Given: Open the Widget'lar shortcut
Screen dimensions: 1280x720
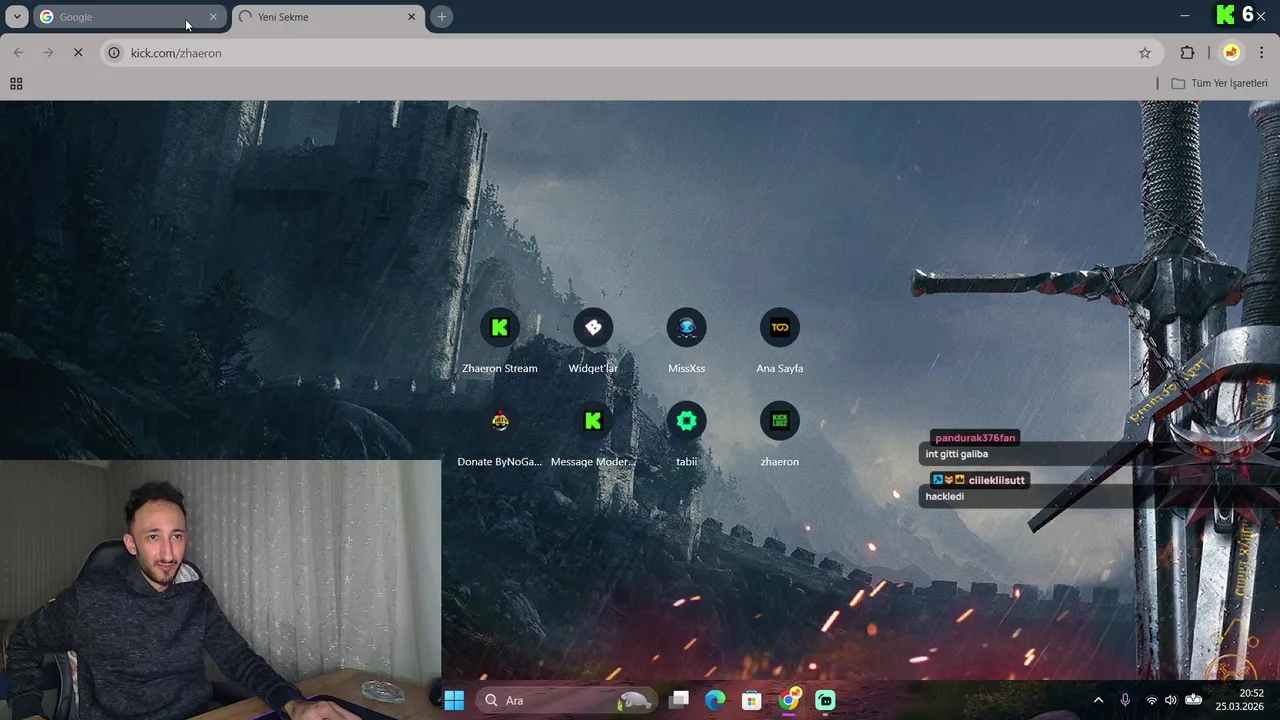Looking at the screenshot, I should coord(593,341).
